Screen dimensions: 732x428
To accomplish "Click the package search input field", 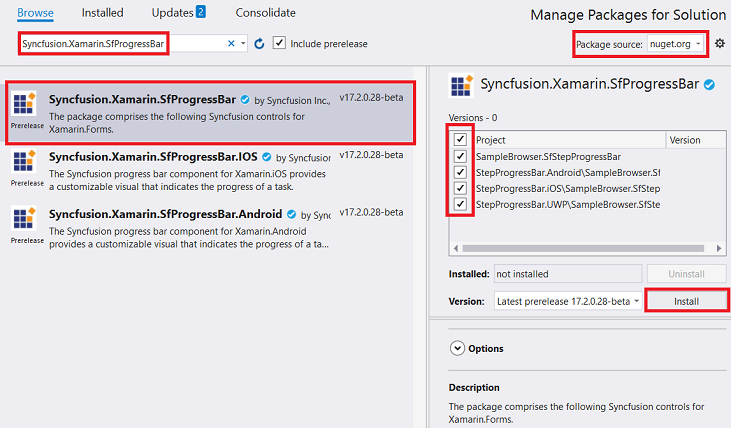I will [120, 44].
